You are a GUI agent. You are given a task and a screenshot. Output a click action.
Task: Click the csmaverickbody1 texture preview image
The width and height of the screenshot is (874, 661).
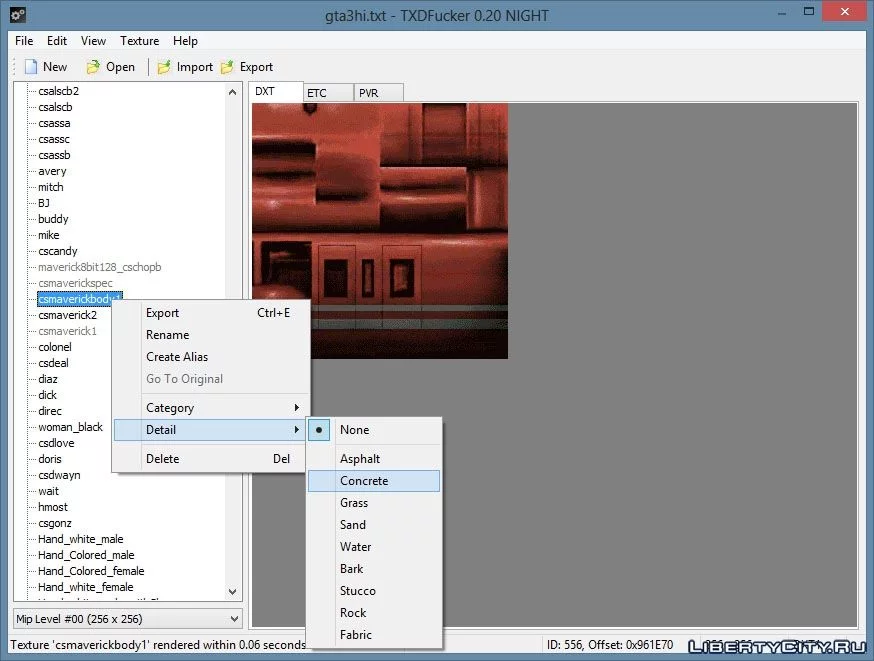point(380,231)
